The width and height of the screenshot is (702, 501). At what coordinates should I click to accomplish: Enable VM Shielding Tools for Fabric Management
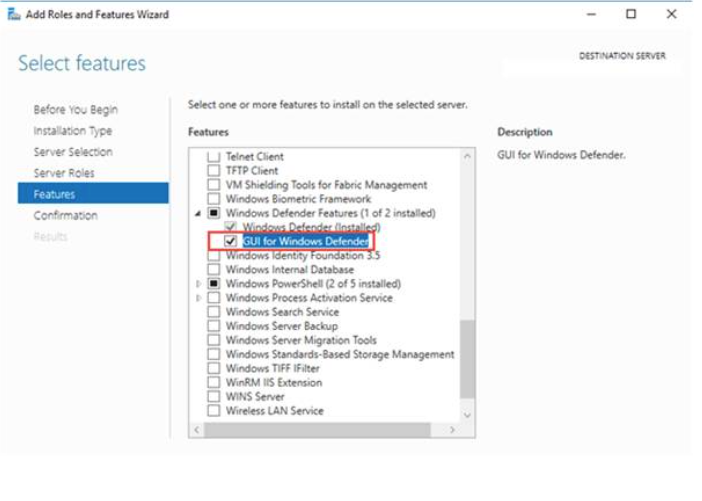[214, 185]
